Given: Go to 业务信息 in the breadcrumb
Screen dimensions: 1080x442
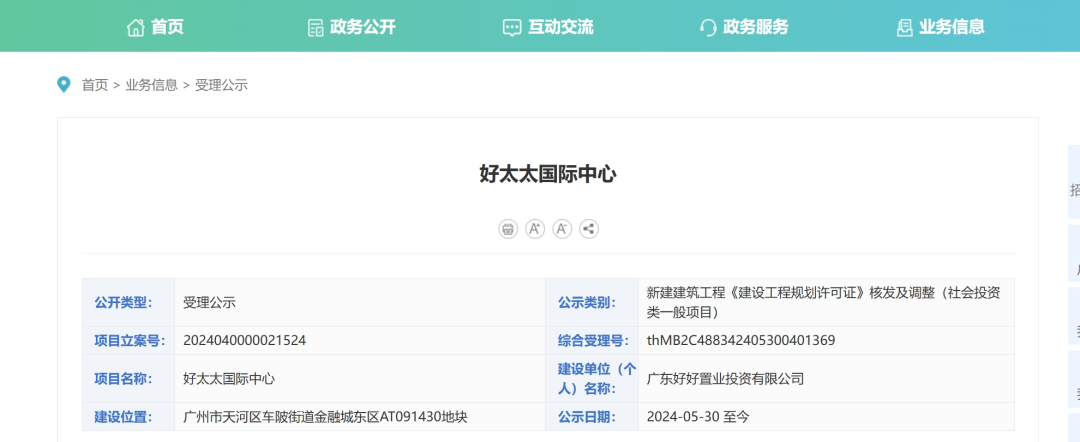Looking at the screenshot, I should 152,85.
